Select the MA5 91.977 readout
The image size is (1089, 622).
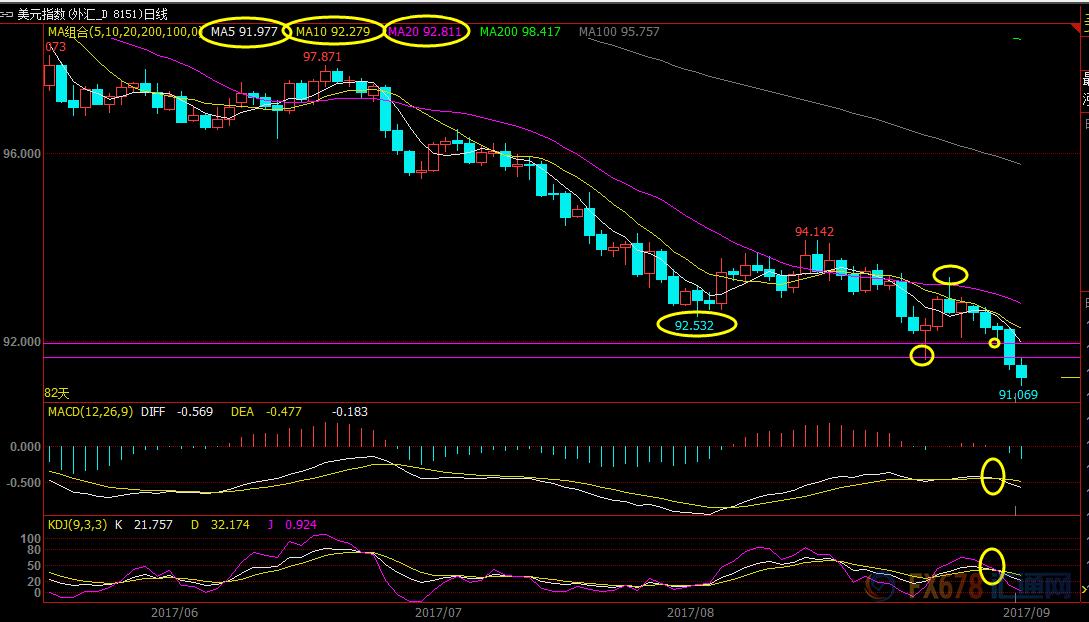point(244,31)
